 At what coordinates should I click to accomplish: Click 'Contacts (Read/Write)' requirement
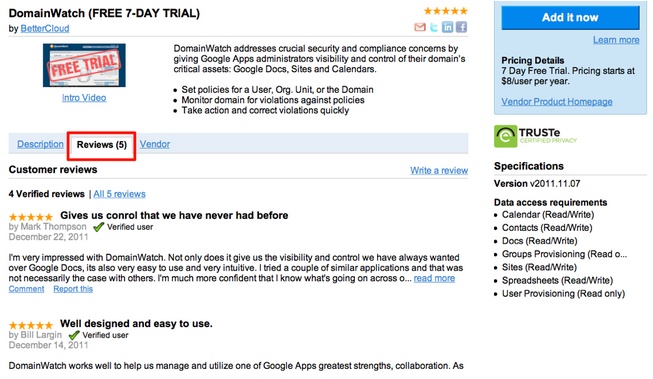(x=547, y=228)
